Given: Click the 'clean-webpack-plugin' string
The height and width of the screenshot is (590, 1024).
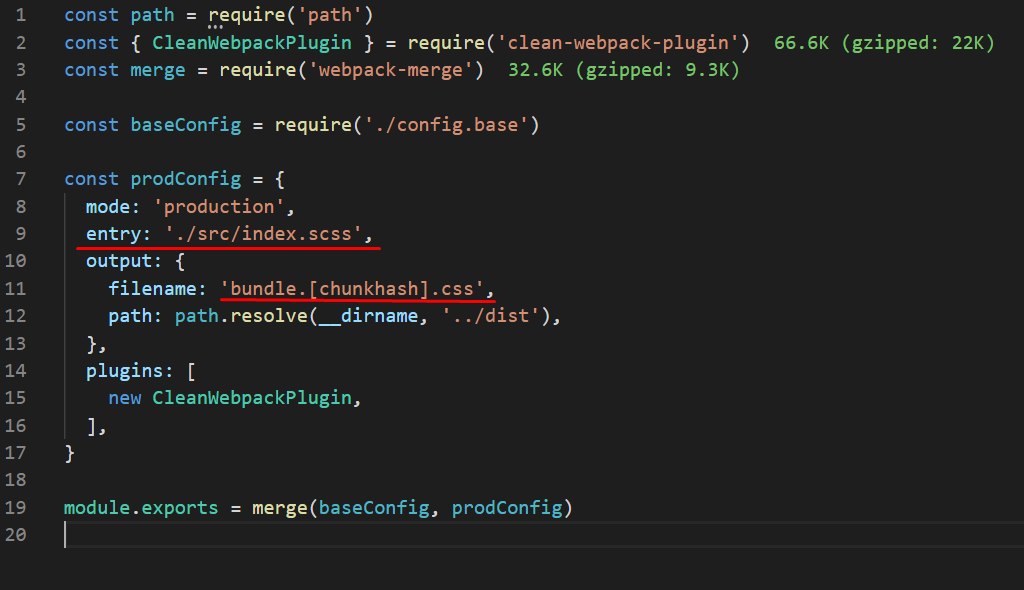Looking at the screenshot, I should (x=618, y=43).
